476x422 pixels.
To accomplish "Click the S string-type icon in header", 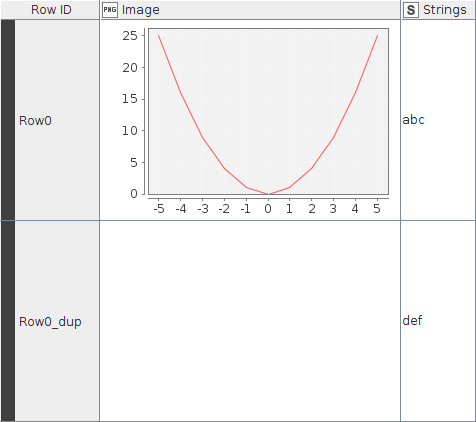I will (411, 10).
